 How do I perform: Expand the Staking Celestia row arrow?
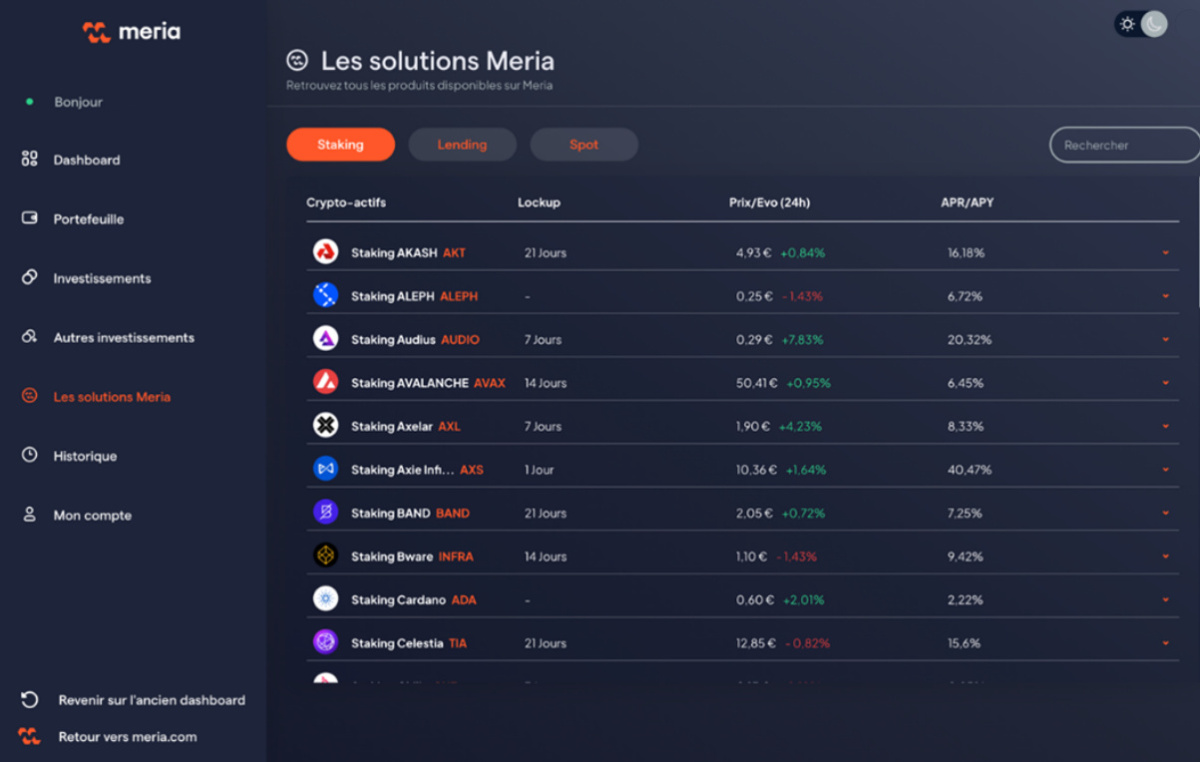click(x=1166, y=643)
